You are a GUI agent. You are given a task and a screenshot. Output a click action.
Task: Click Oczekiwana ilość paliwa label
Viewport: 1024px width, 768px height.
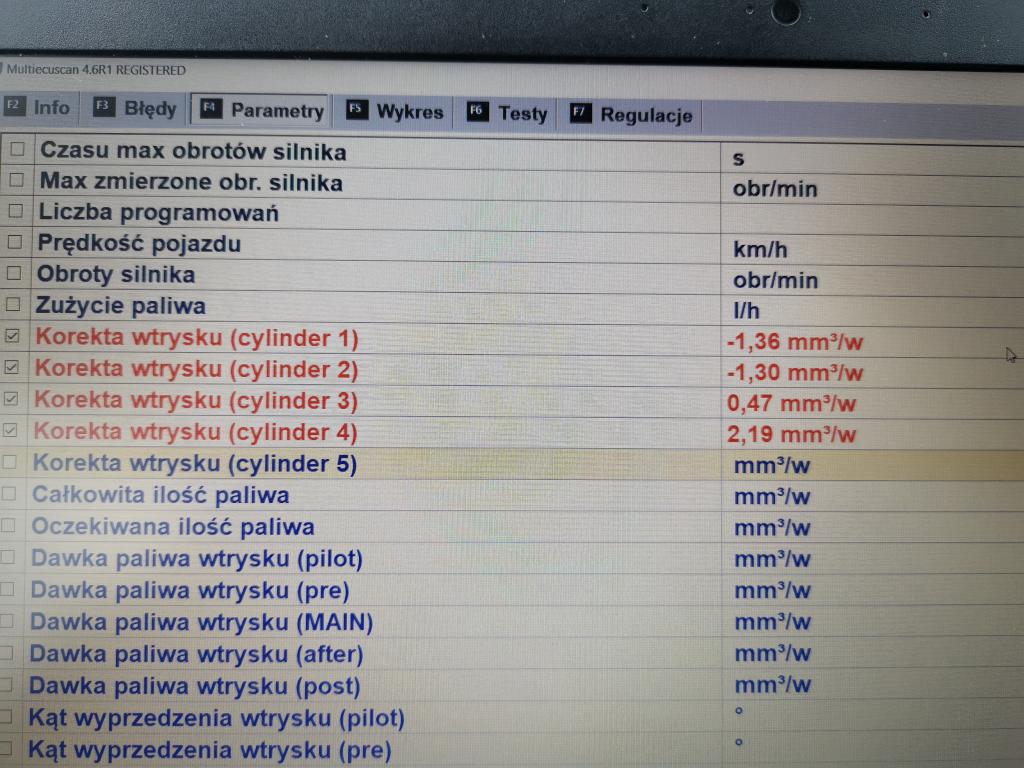point(172,526)
